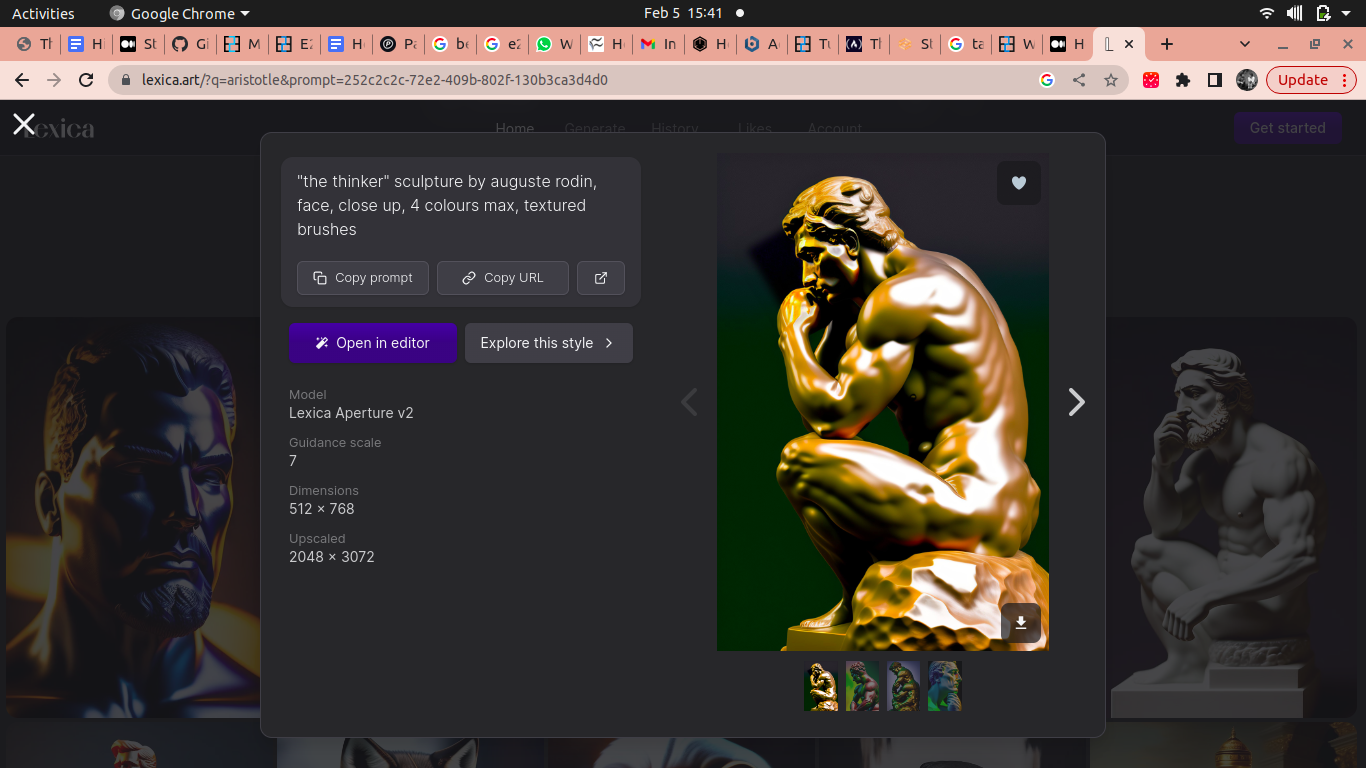Open Activities overview
Screen dimensions: 1366x768
click(43, 13)
